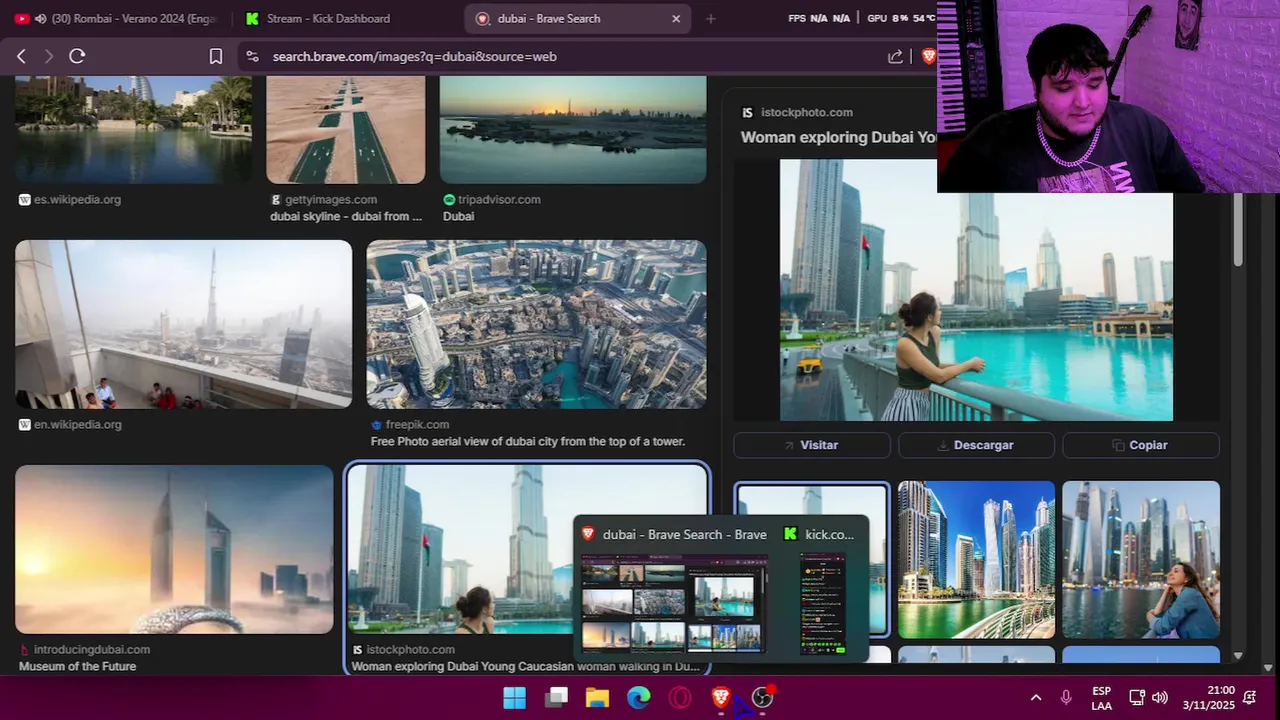Select the dubai - Brave Search tab
The height and width of the screenshot is (720, 1280).
[577, 18]
